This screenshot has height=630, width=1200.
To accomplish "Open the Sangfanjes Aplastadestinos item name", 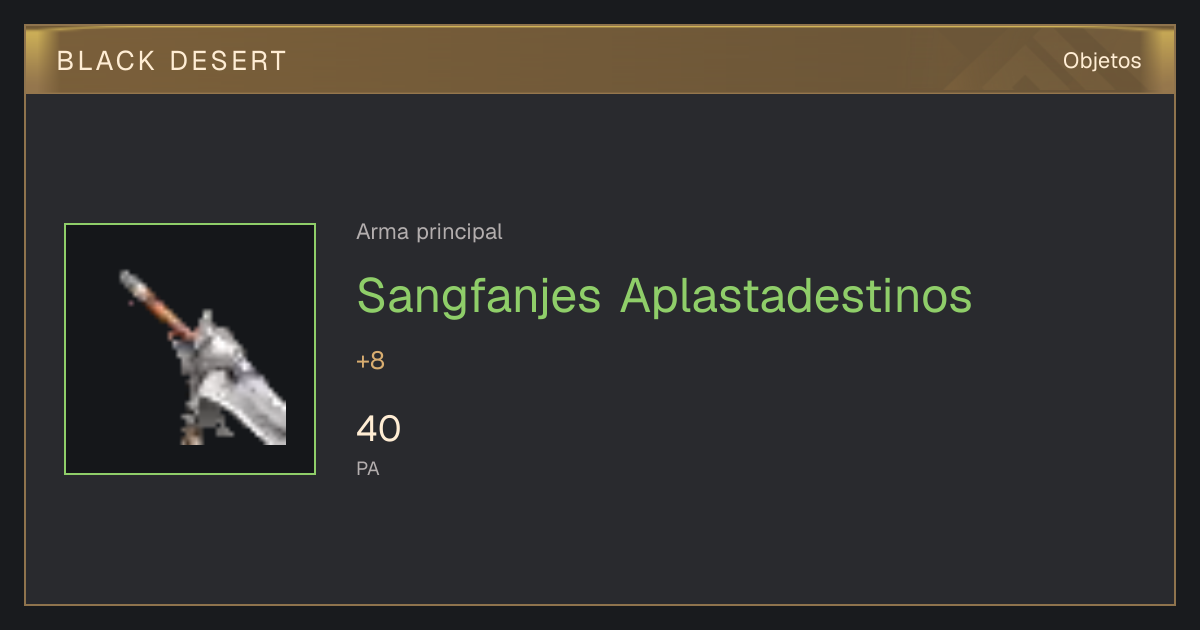I will (664, 296).
